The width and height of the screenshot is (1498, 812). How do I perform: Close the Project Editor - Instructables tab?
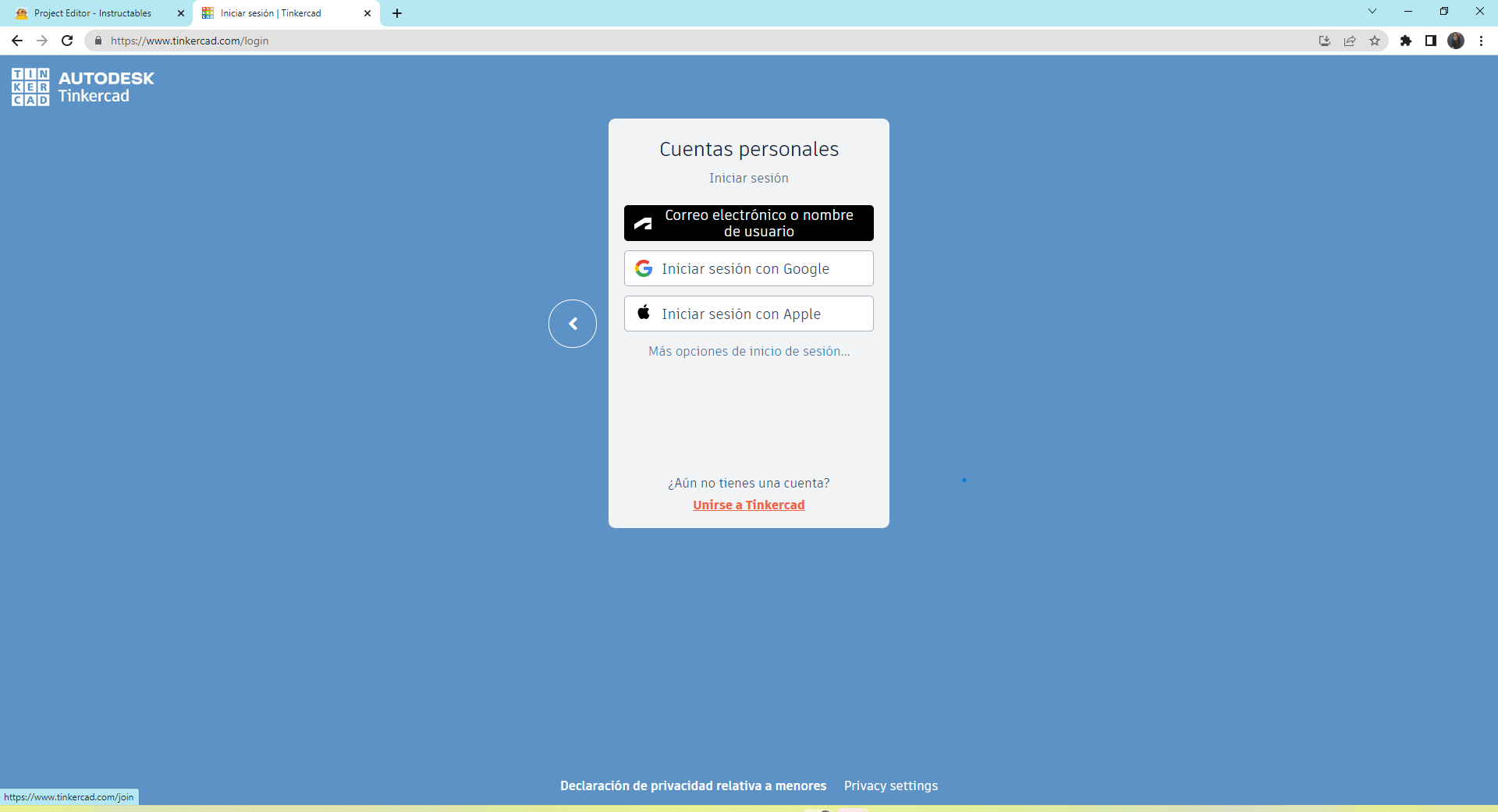click(x=181, y=13)
